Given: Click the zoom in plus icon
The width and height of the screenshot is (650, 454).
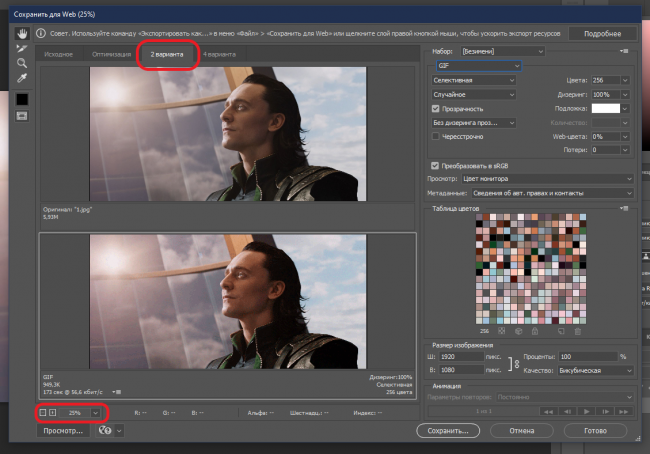Looking at the screenshot, I should coord(53,413).
